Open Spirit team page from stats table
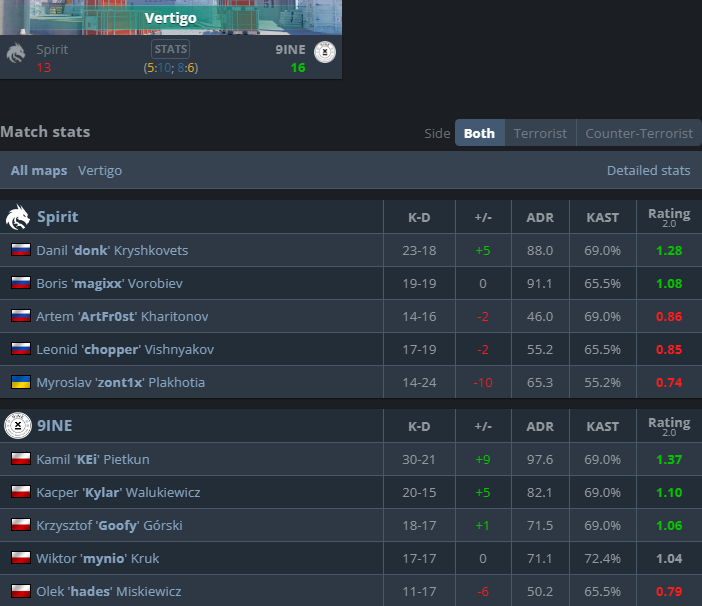 pos(58,217)
